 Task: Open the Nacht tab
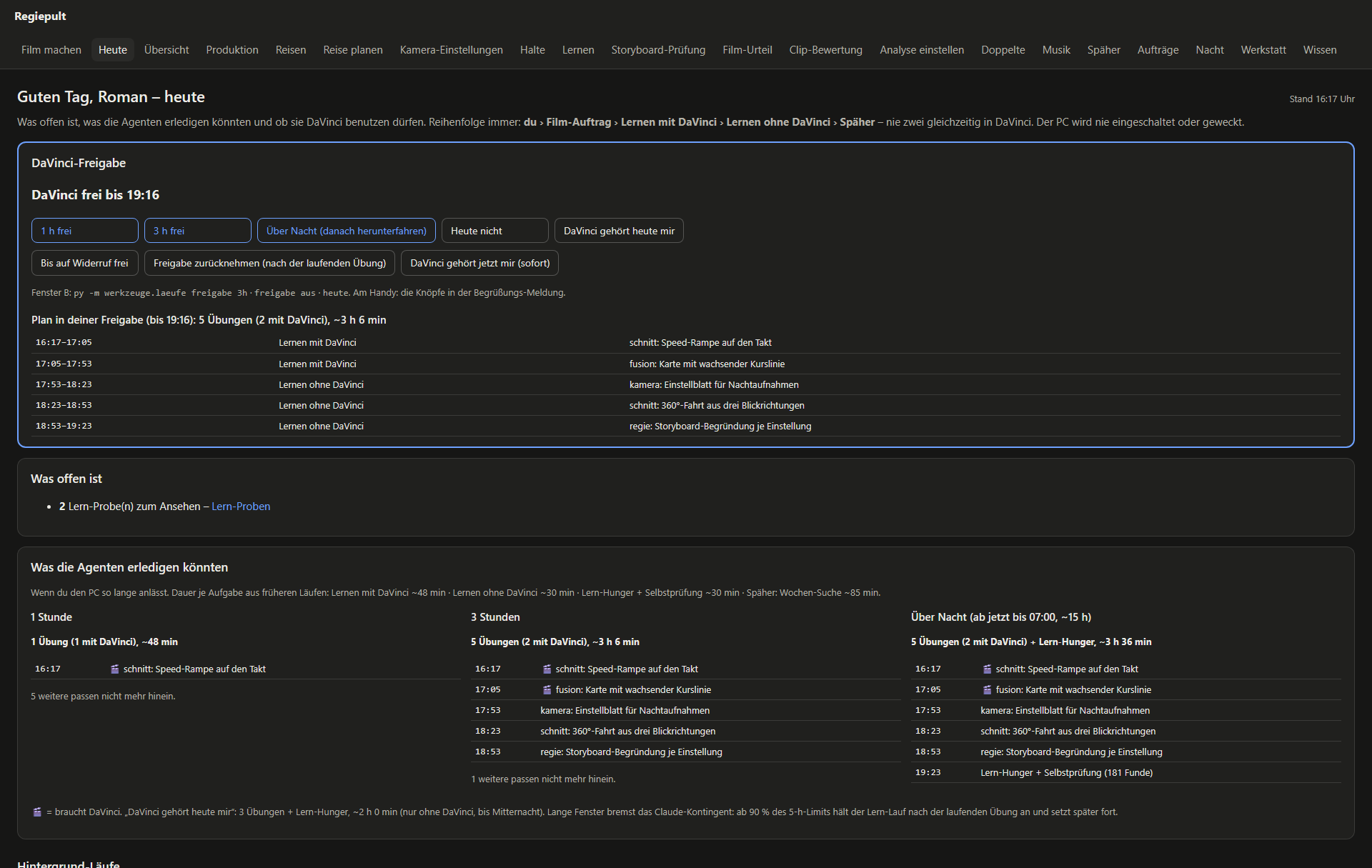tap(1210, 50)
